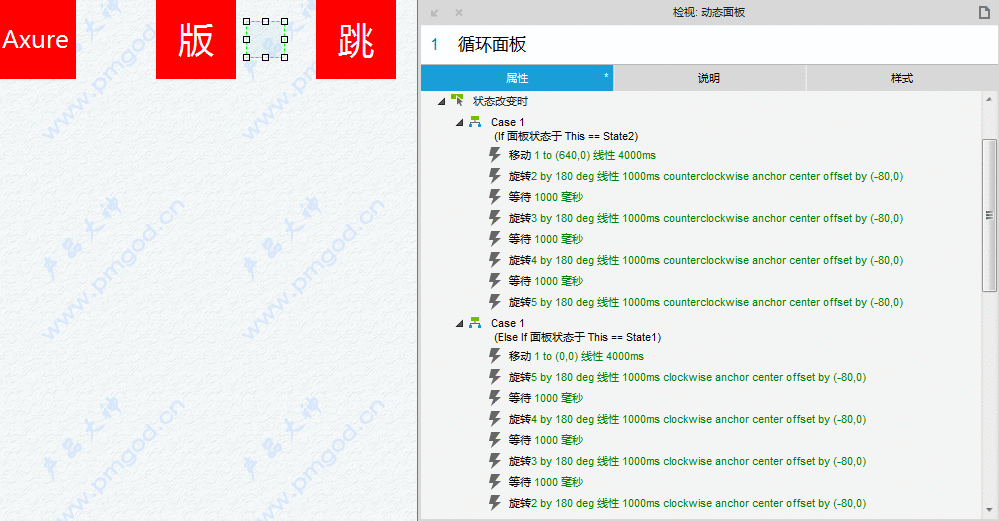Select '(Else If 面板状态于 This == State1)' condition
This screenshot has width=999, height=521.
pyautogui.click(x=577, y=338)
